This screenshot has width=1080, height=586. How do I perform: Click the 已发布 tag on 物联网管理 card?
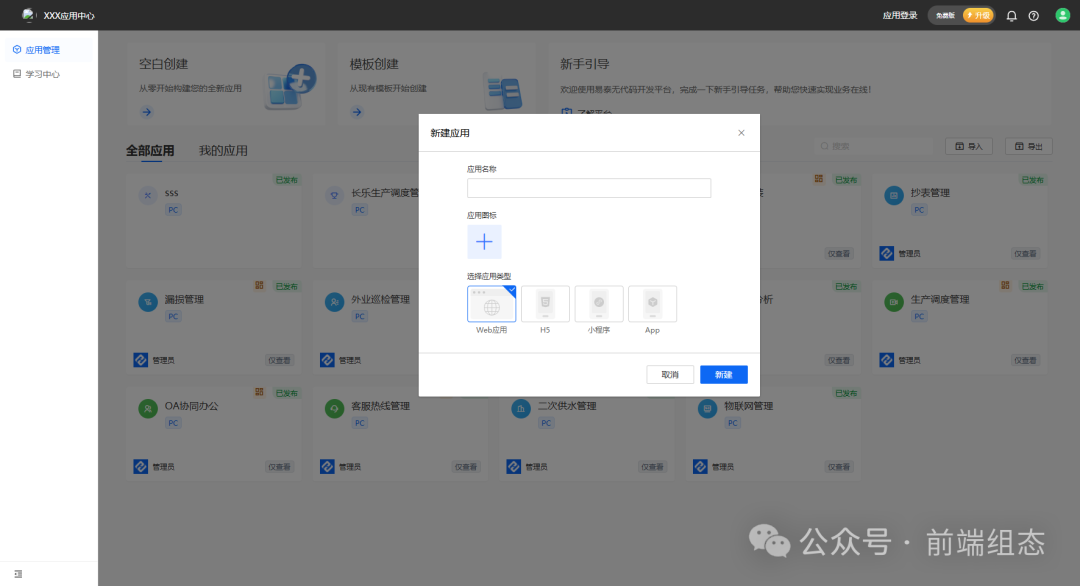(x=846, y=393)
